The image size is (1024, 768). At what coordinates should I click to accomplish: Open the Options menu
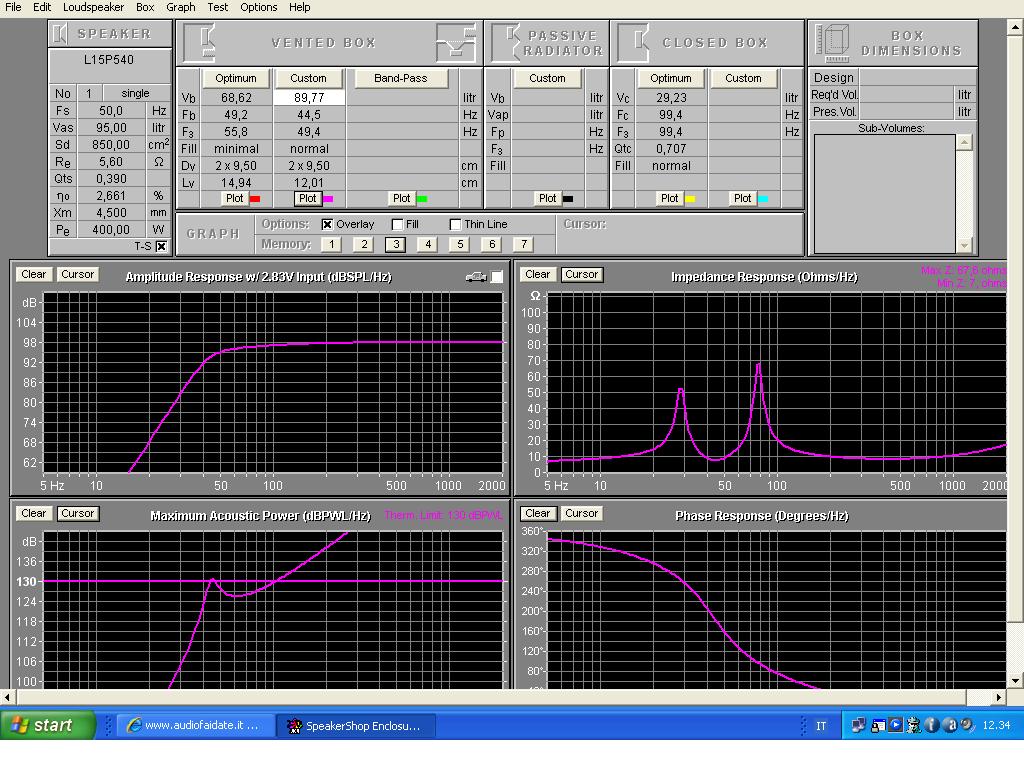[259, 7]
